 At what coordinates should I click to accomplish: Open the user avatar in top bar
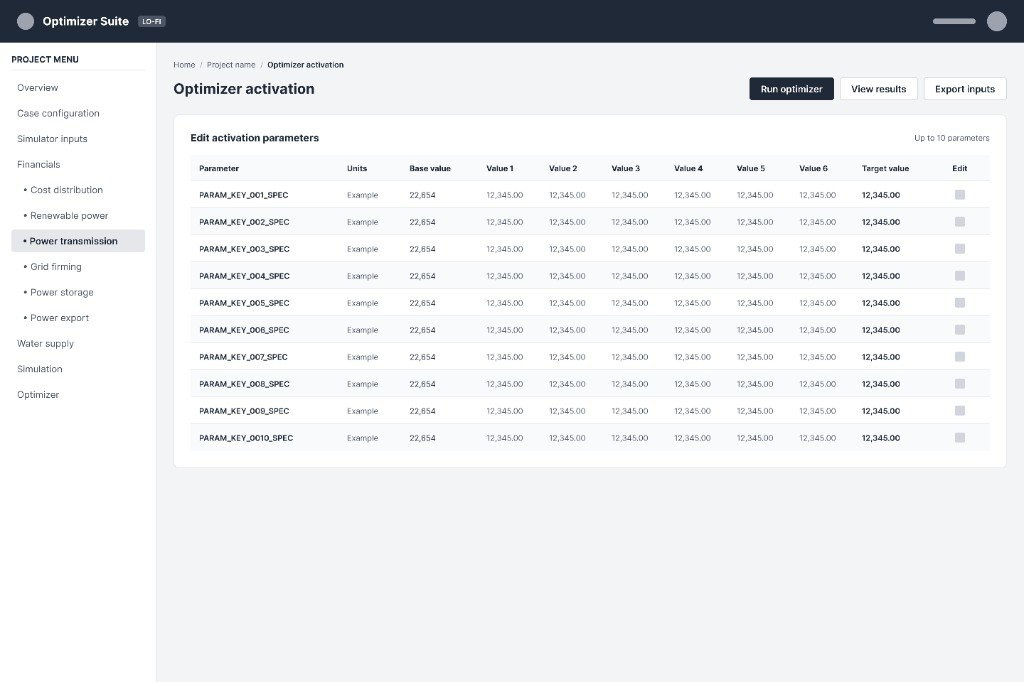pos(997,22)
